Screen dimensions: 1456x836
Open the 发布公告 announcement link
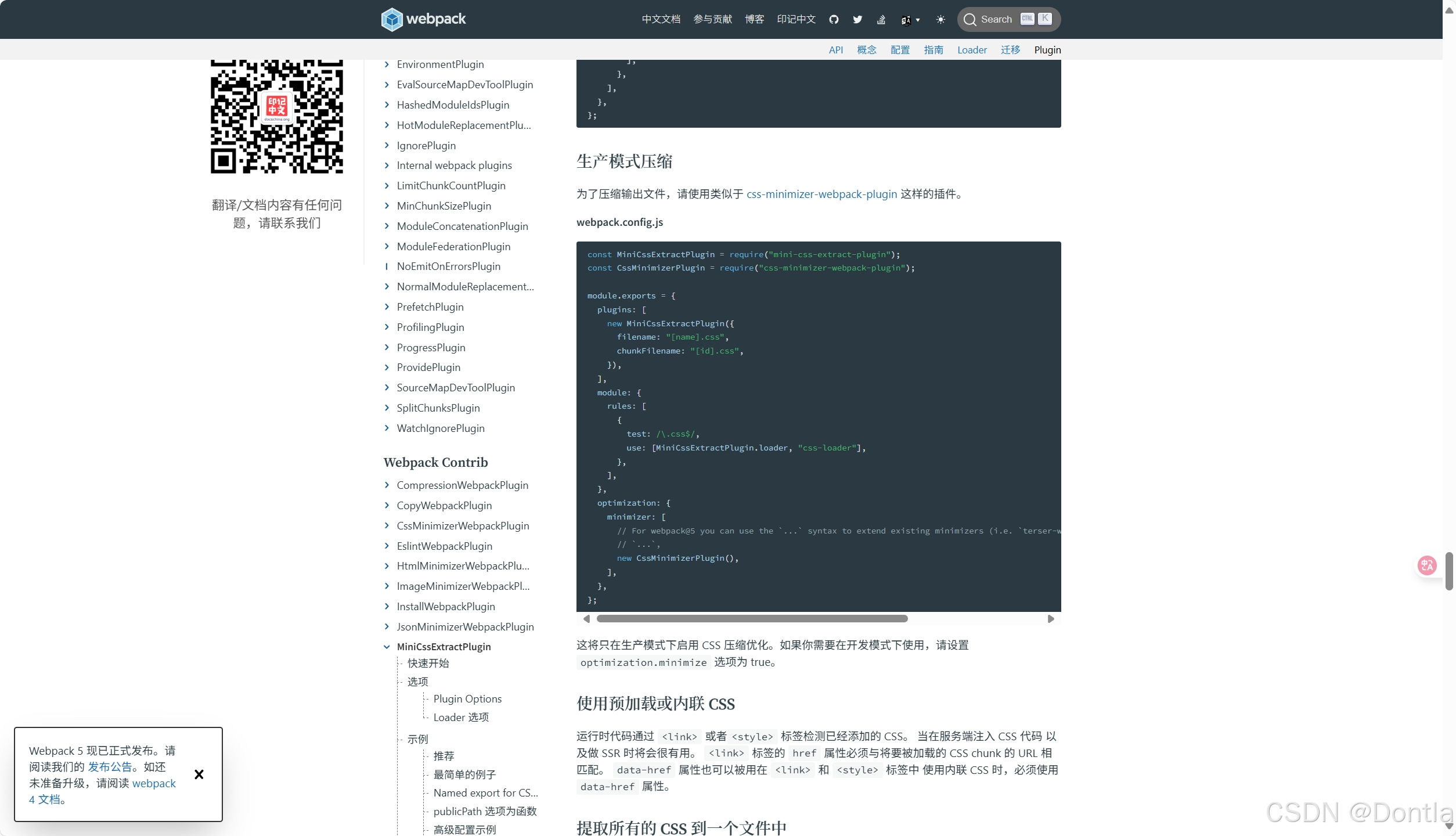[x=110, y=767]
